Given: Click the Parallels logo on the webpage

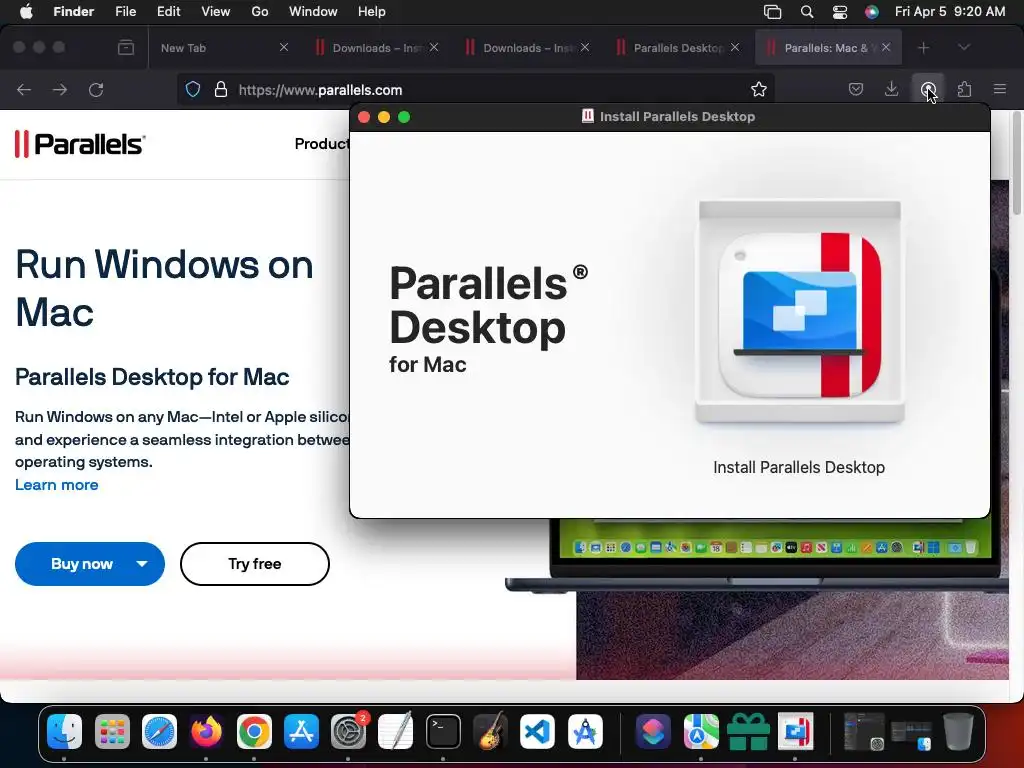Looking at the screenshot, I should click(80, 144).
